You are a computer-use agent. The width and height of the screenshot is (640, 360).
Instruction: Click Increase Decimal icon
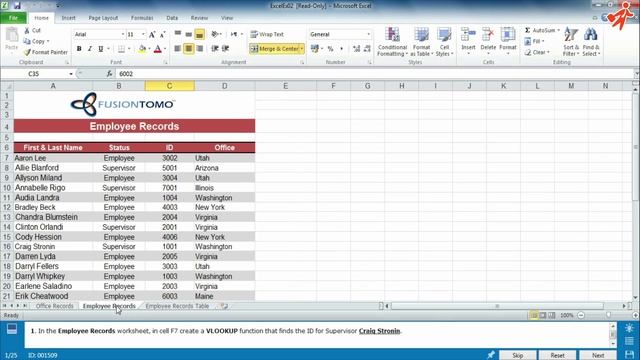point(356,49)
